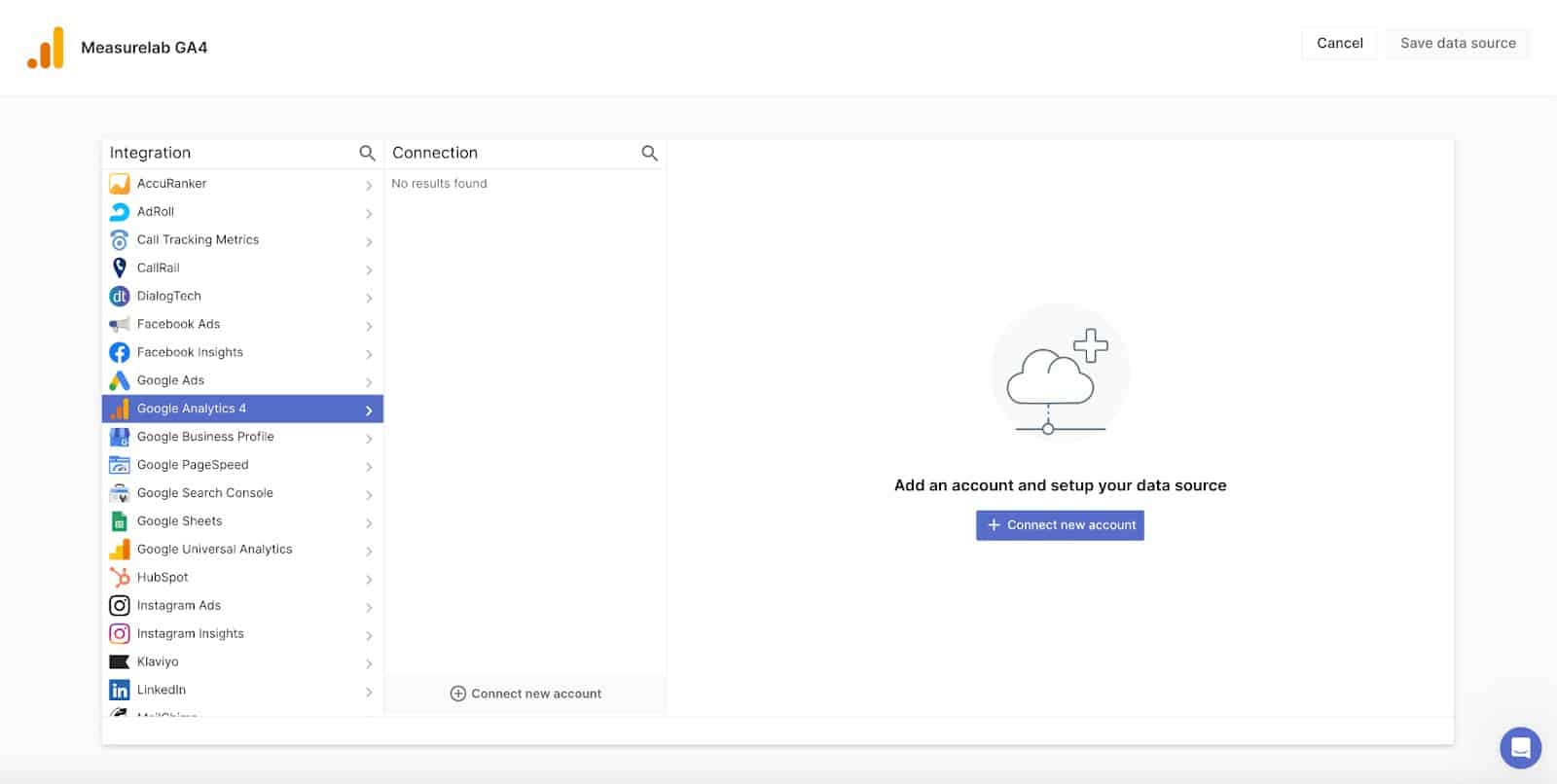Click the Measurelab GA4 title
This screenshot has height=784, width=1557.
click(x=144, y=48)
